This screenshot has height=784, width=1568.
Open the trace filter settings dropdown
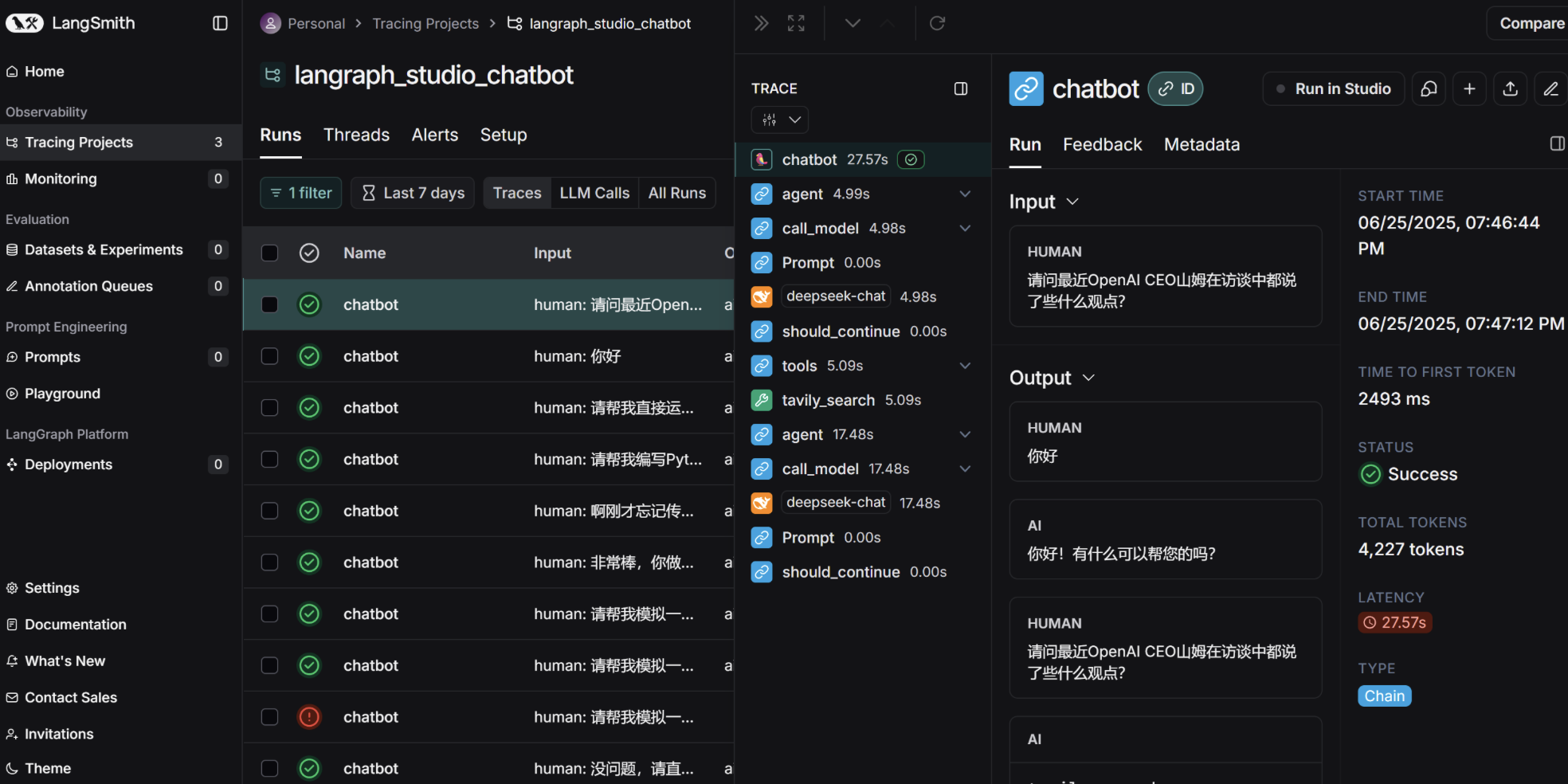pyautogui.click(x=780, y=120)
